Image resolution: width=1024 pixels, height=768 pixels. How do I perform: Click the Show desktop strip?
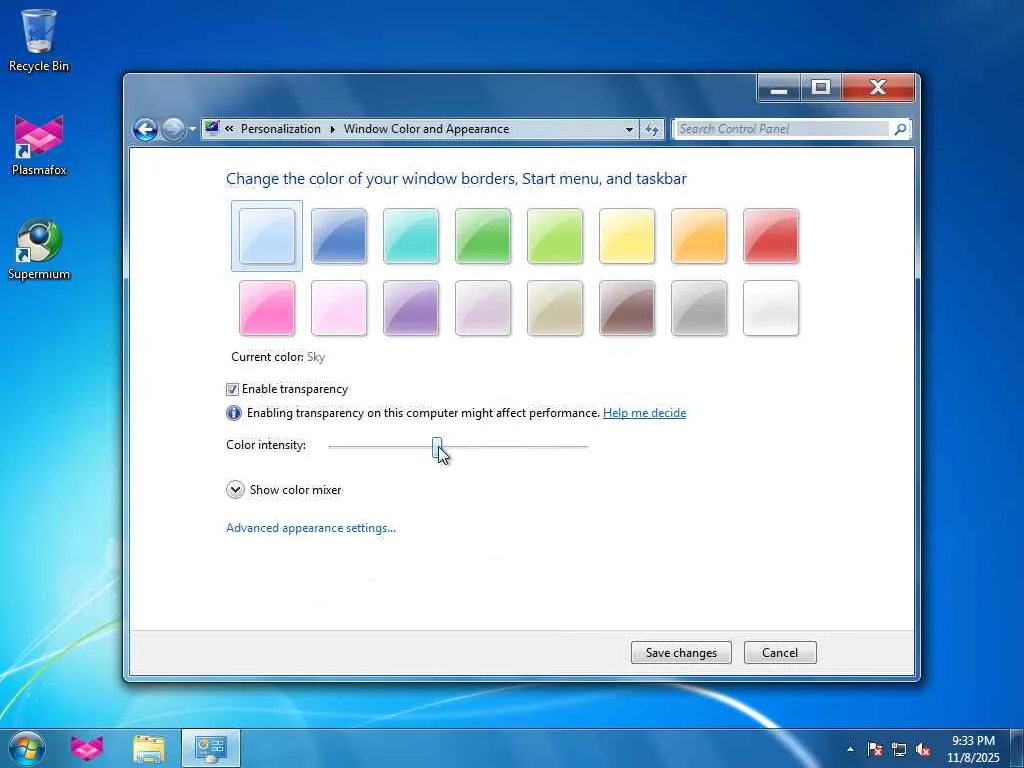1017,748
